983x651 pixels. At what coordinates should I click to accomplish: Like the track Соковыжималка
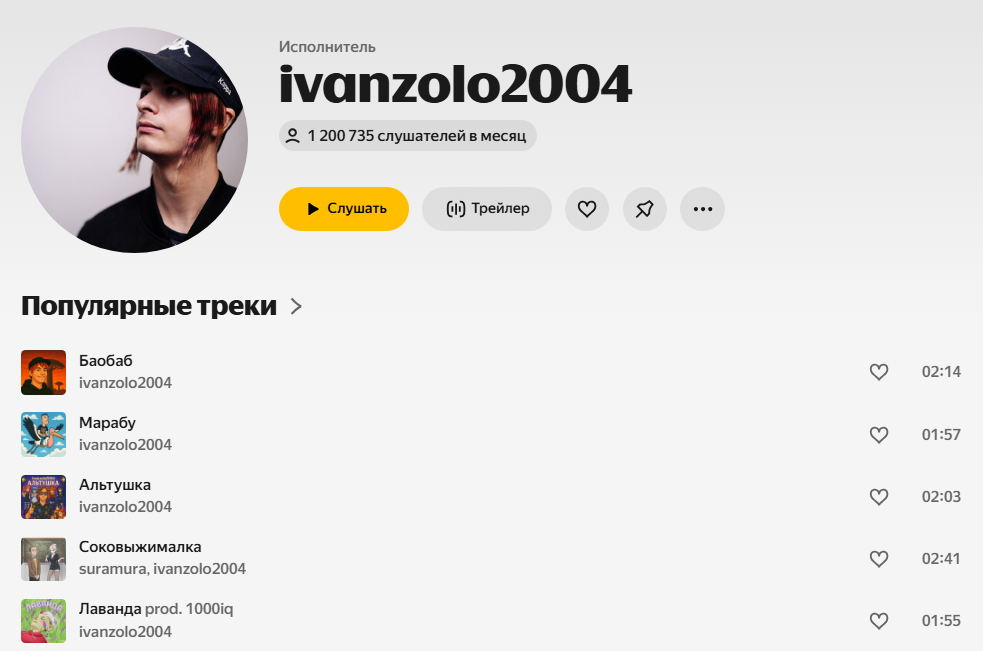[879, 558]
